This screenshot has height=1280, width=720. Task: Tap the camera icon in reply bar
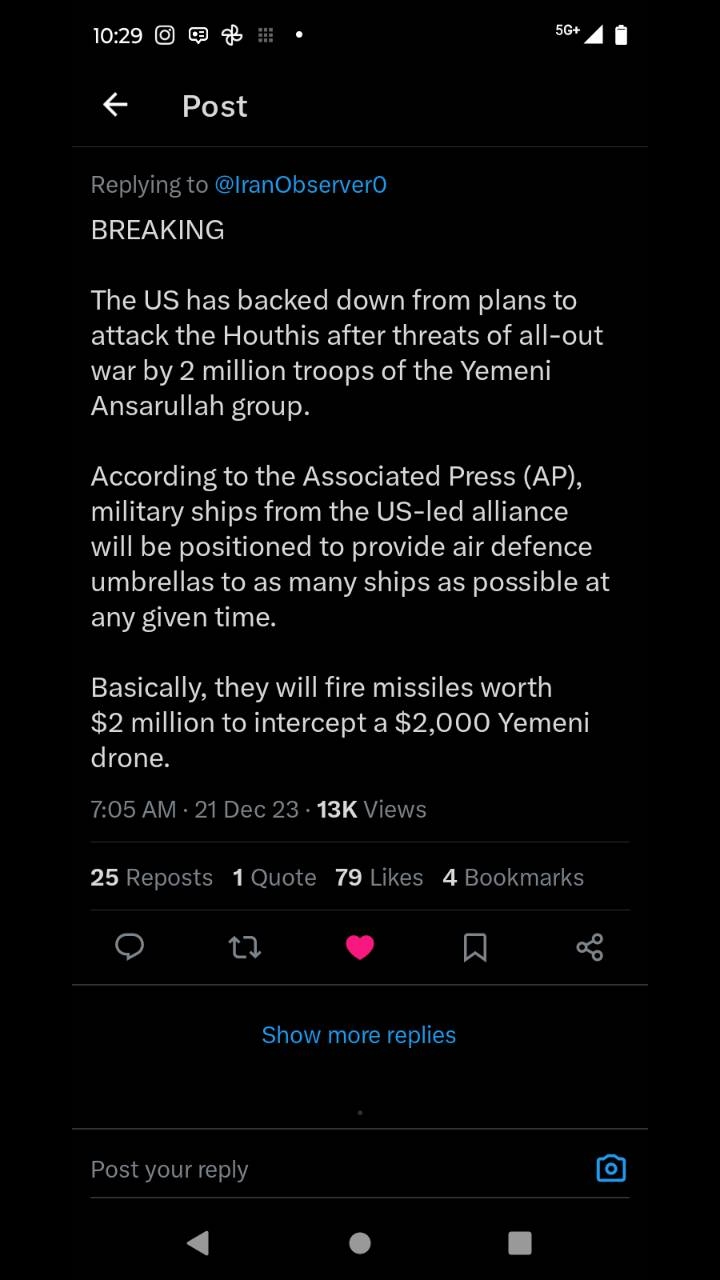pyautogui.click(x=611, y=1168)
